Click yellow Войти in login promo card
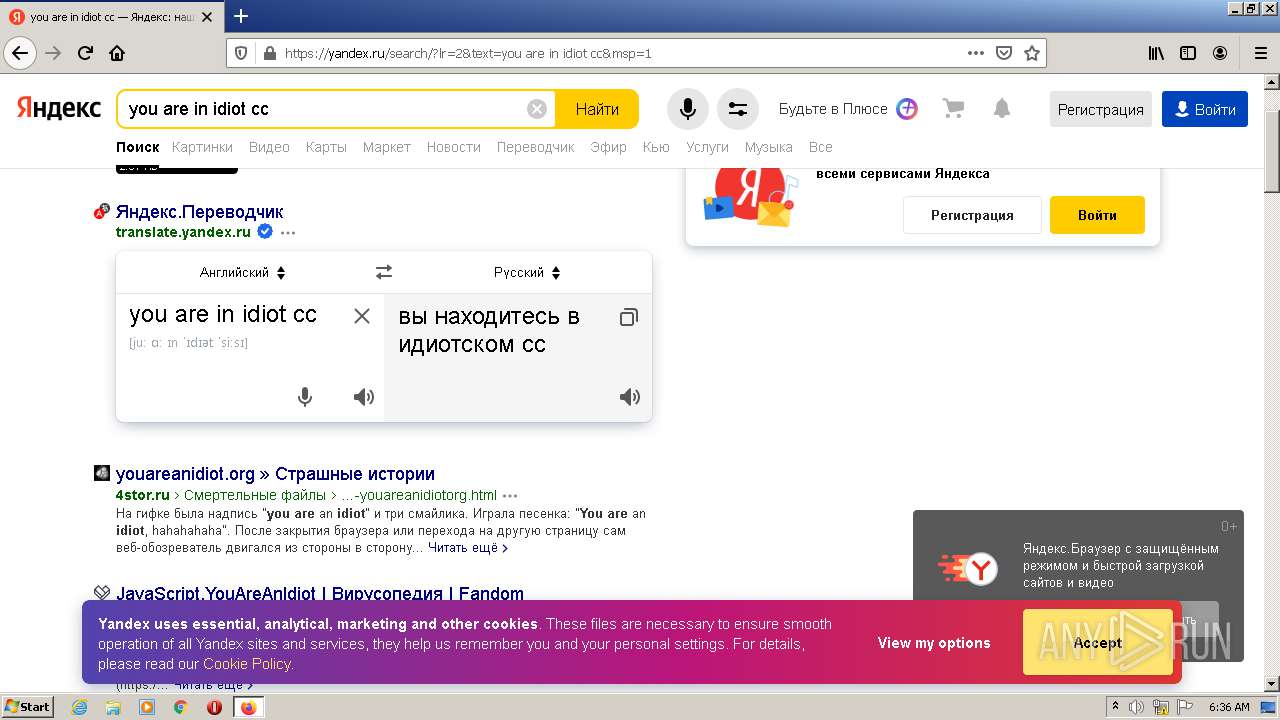This screenshot has height=720, width=1280. 1097,215
